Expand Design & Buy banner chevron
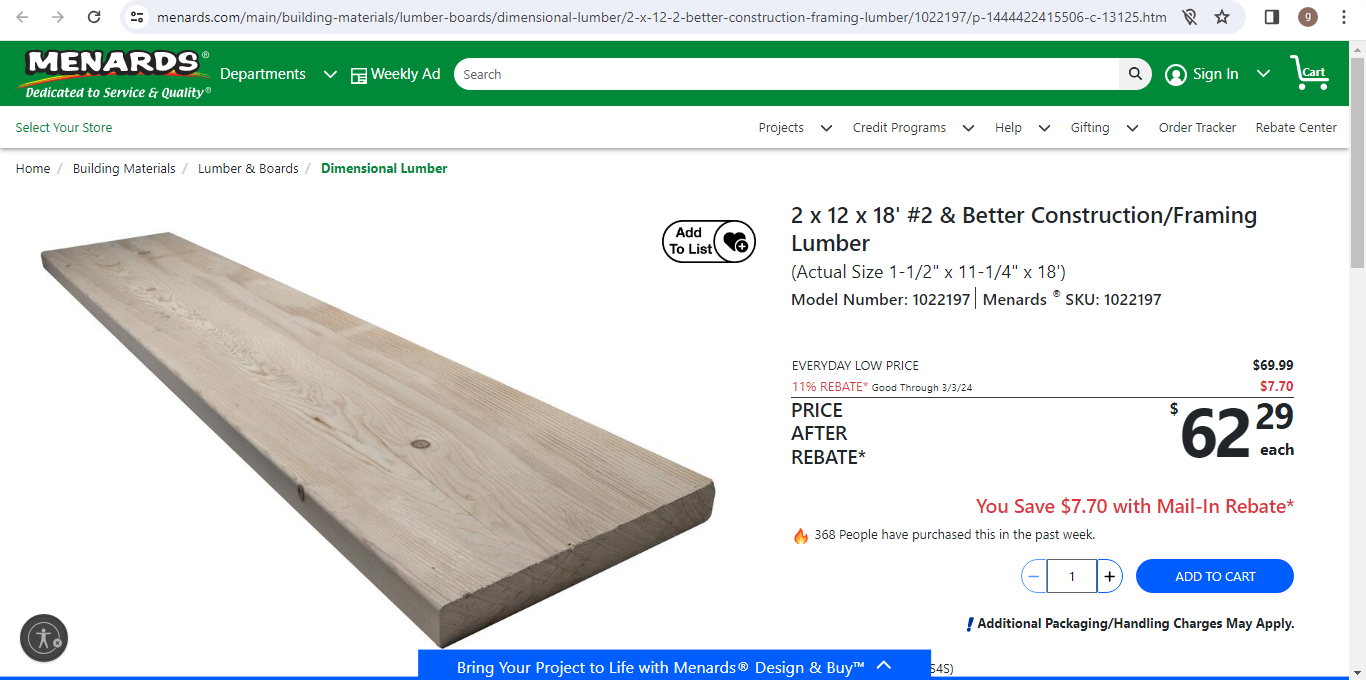1366x680 pixels. [884, 666]
